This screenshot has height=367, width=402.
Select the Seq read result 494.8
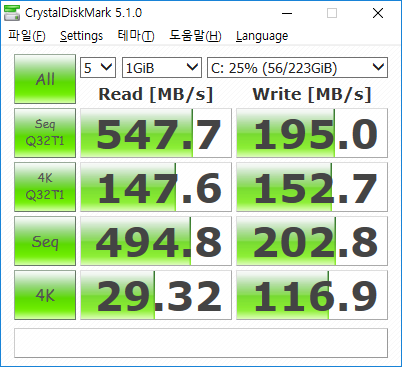click(156, 241)
